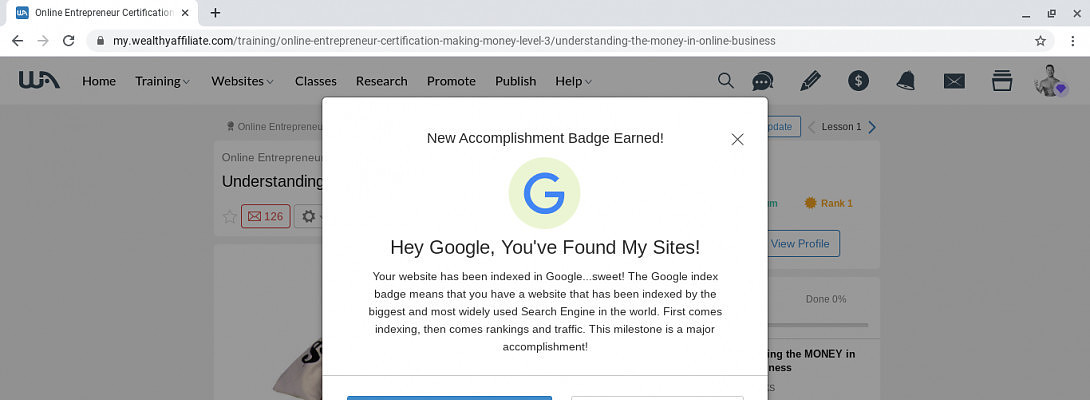Open the 126 comments button
Image resolution: width=1090 pixels, height=400 pixels.
point(265,216)
